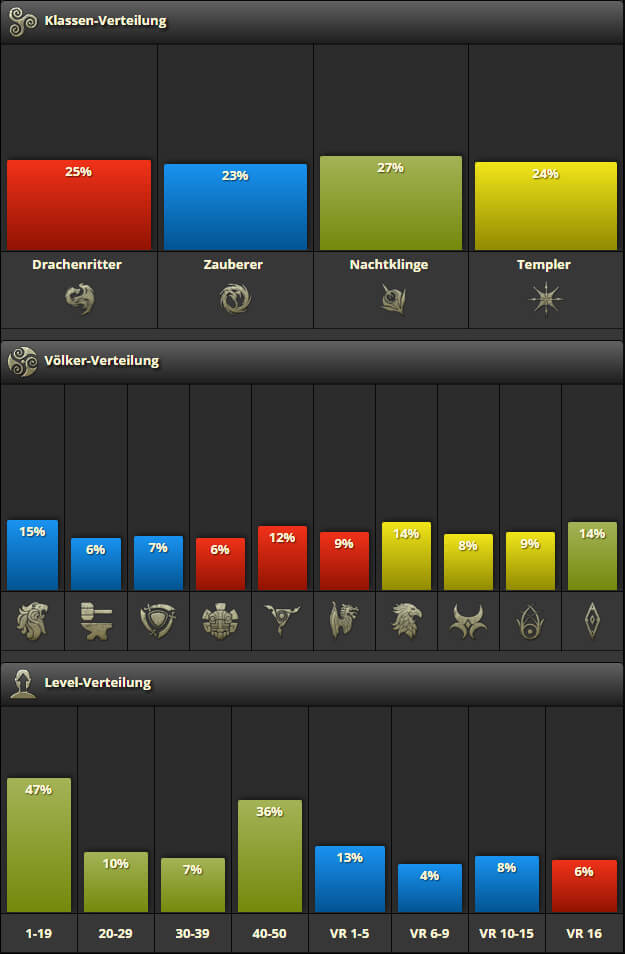Select the hammer and anvil race icon

pos(96,621)
